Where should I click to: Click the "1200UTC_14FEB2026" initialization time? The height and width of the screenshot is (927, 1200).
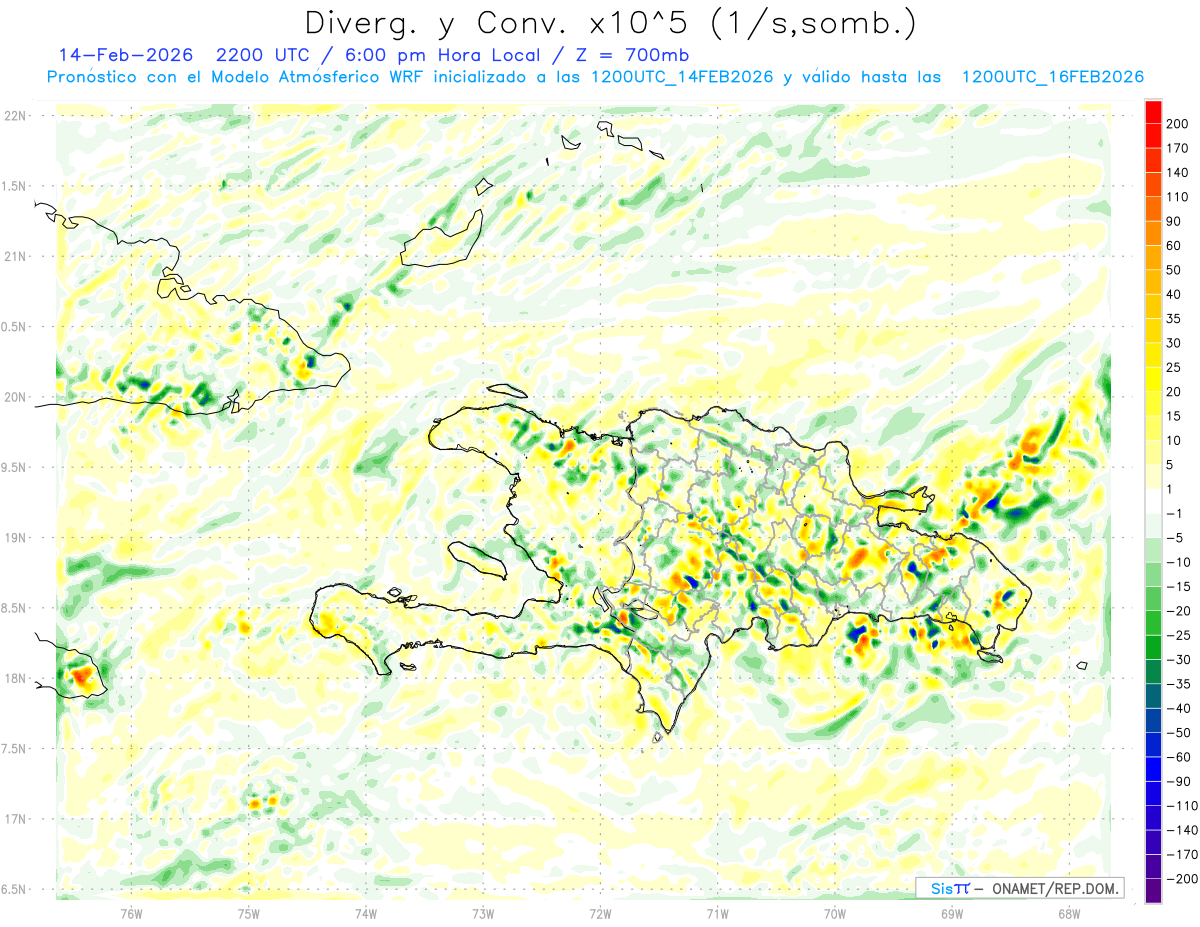click(682, 77)
